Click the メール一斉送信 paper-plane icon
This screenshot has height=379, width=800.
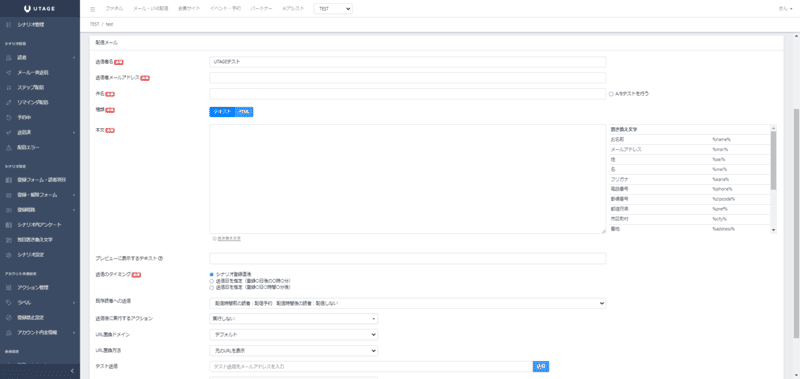click(9, 72)
